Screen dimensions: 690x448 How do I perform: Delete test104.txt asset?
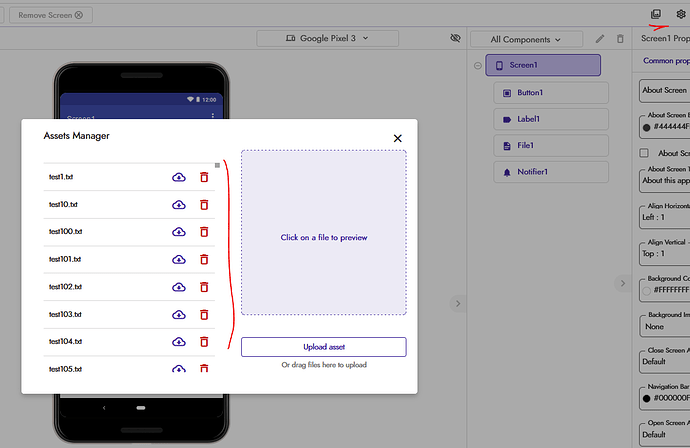[204, 342]
